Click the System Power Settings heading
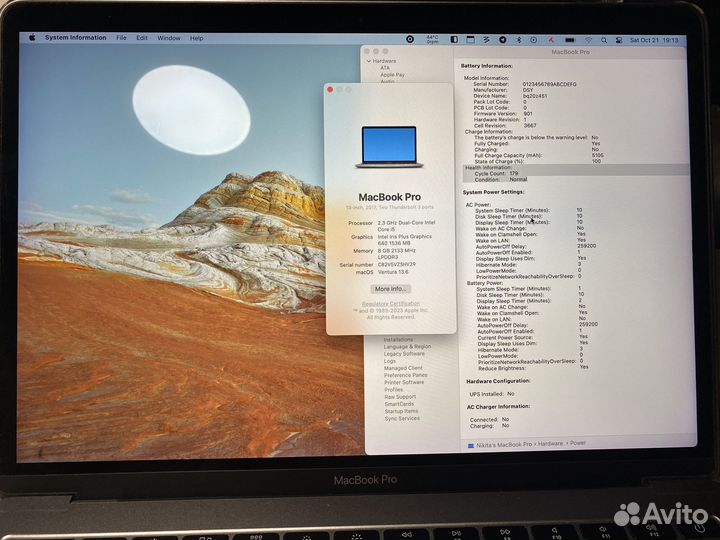 [493, 192]
